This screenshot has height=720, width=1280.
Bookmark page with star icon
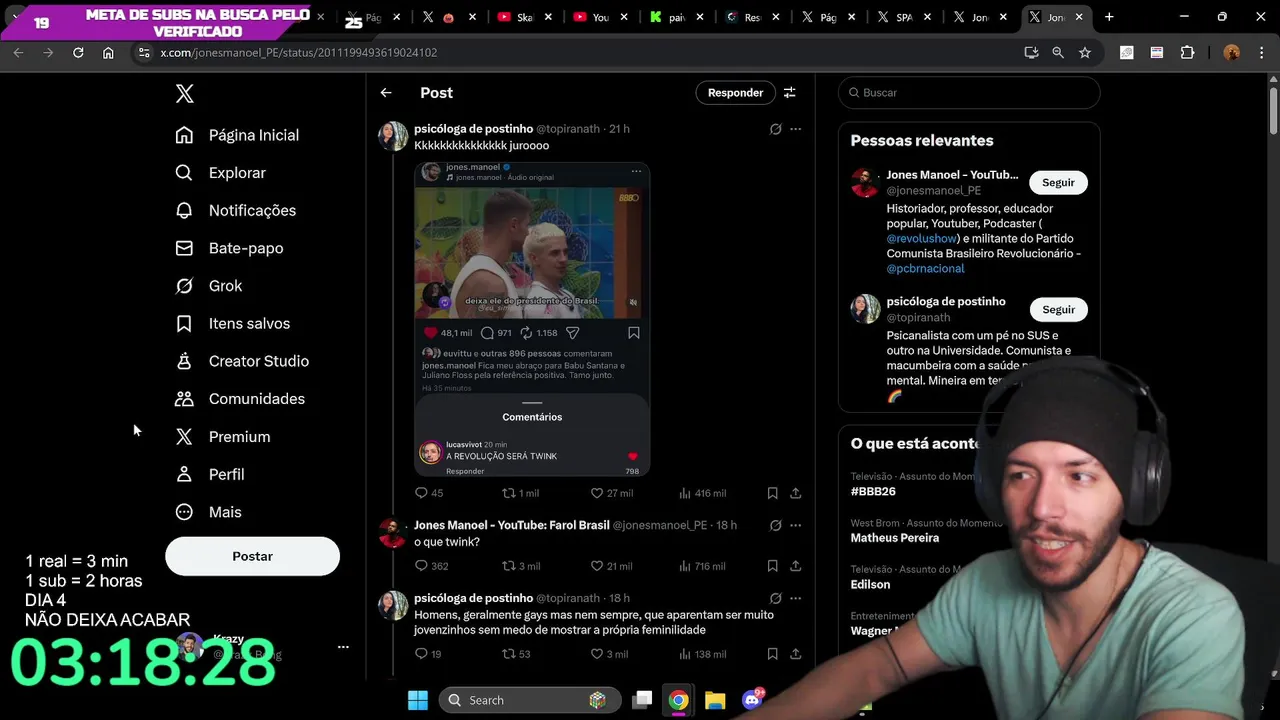1085,52
